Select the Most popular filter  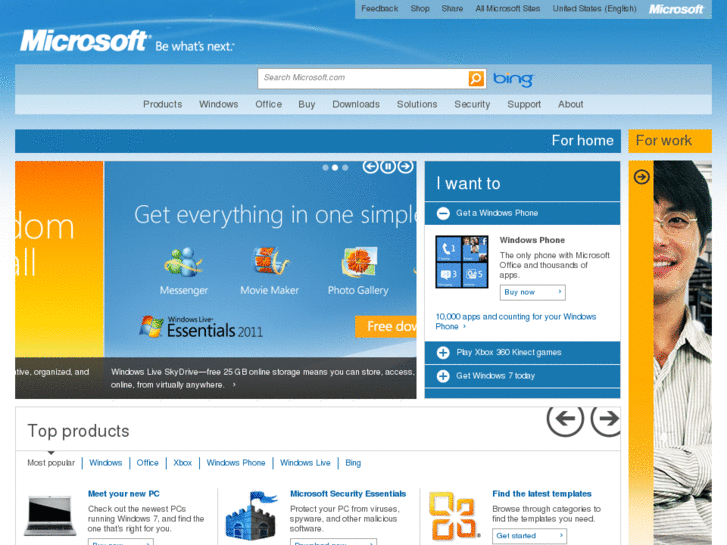coord(51,463)
